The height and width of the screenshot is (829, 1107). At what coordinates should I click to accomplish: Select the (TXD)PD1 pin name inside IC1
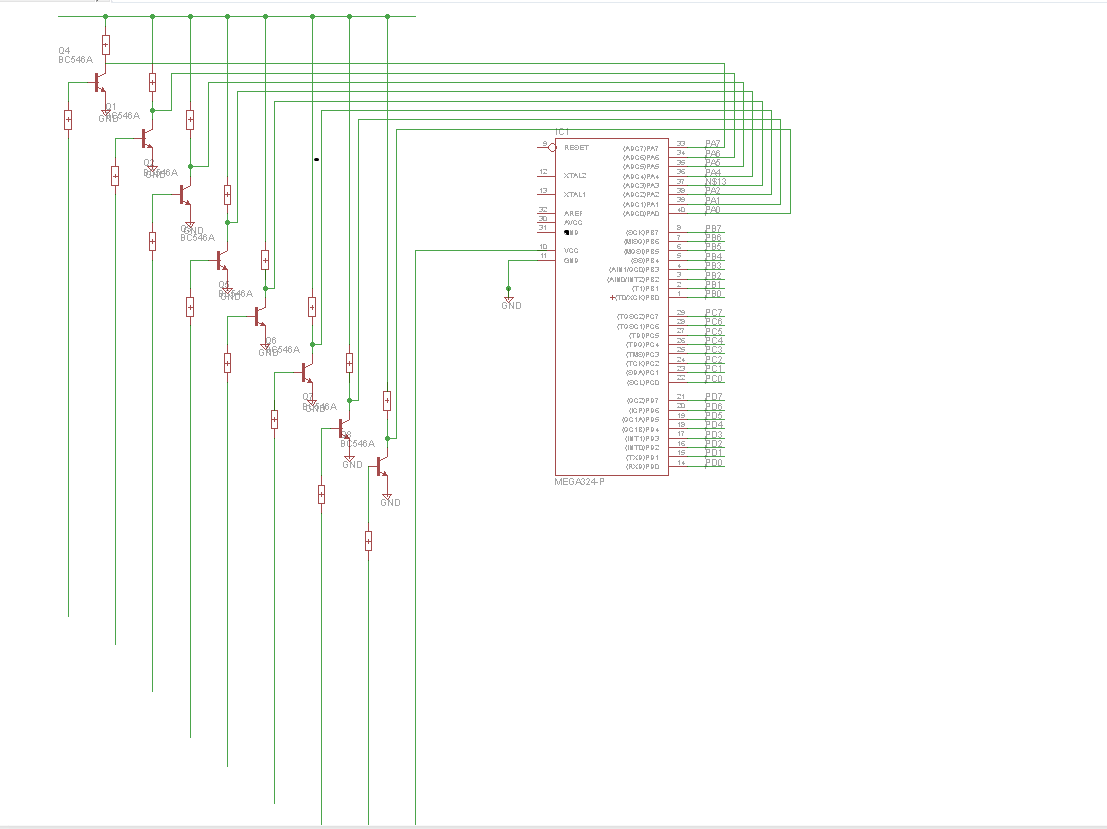[642, 458]
